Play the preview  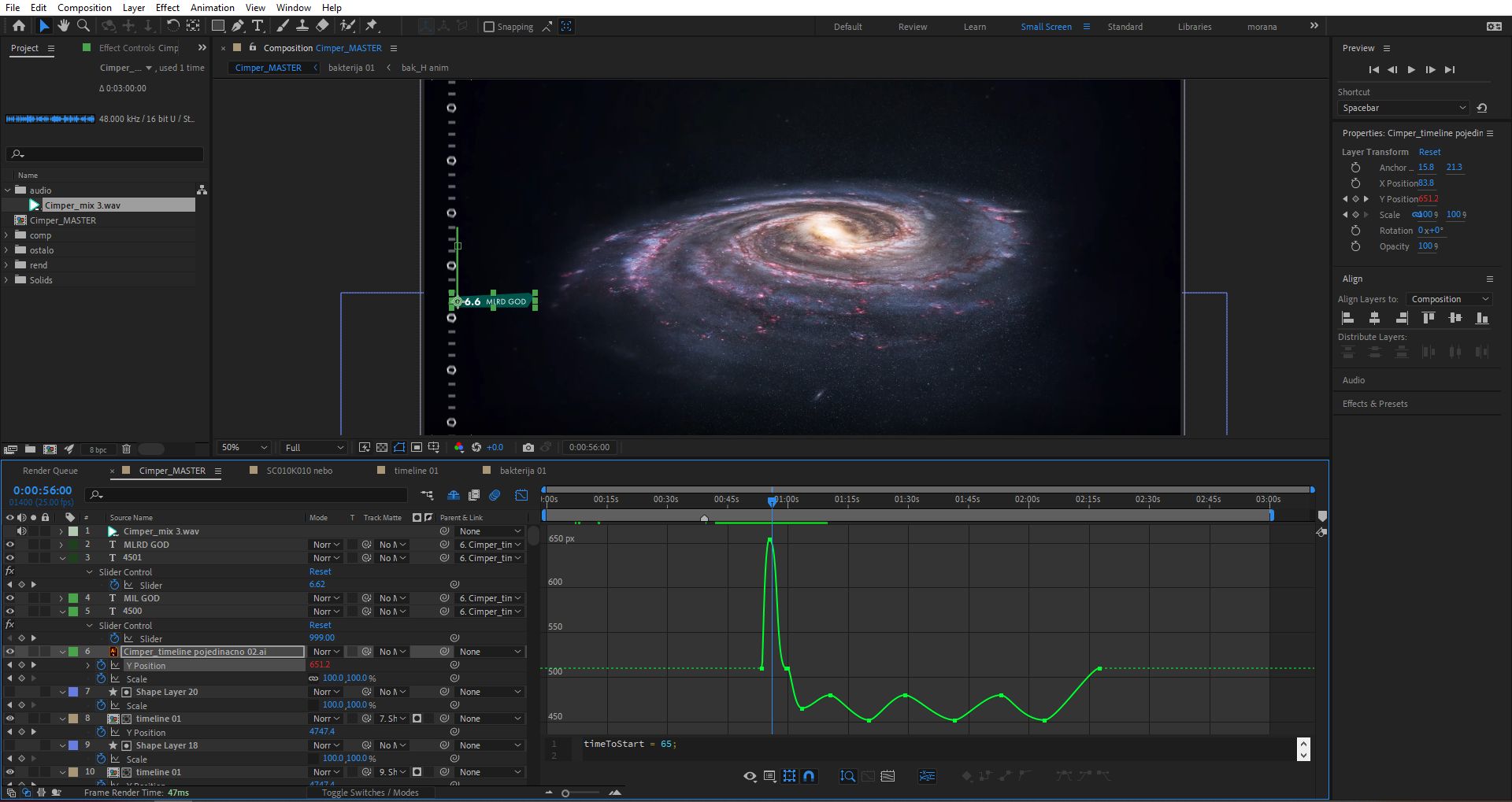(1411, 69)
